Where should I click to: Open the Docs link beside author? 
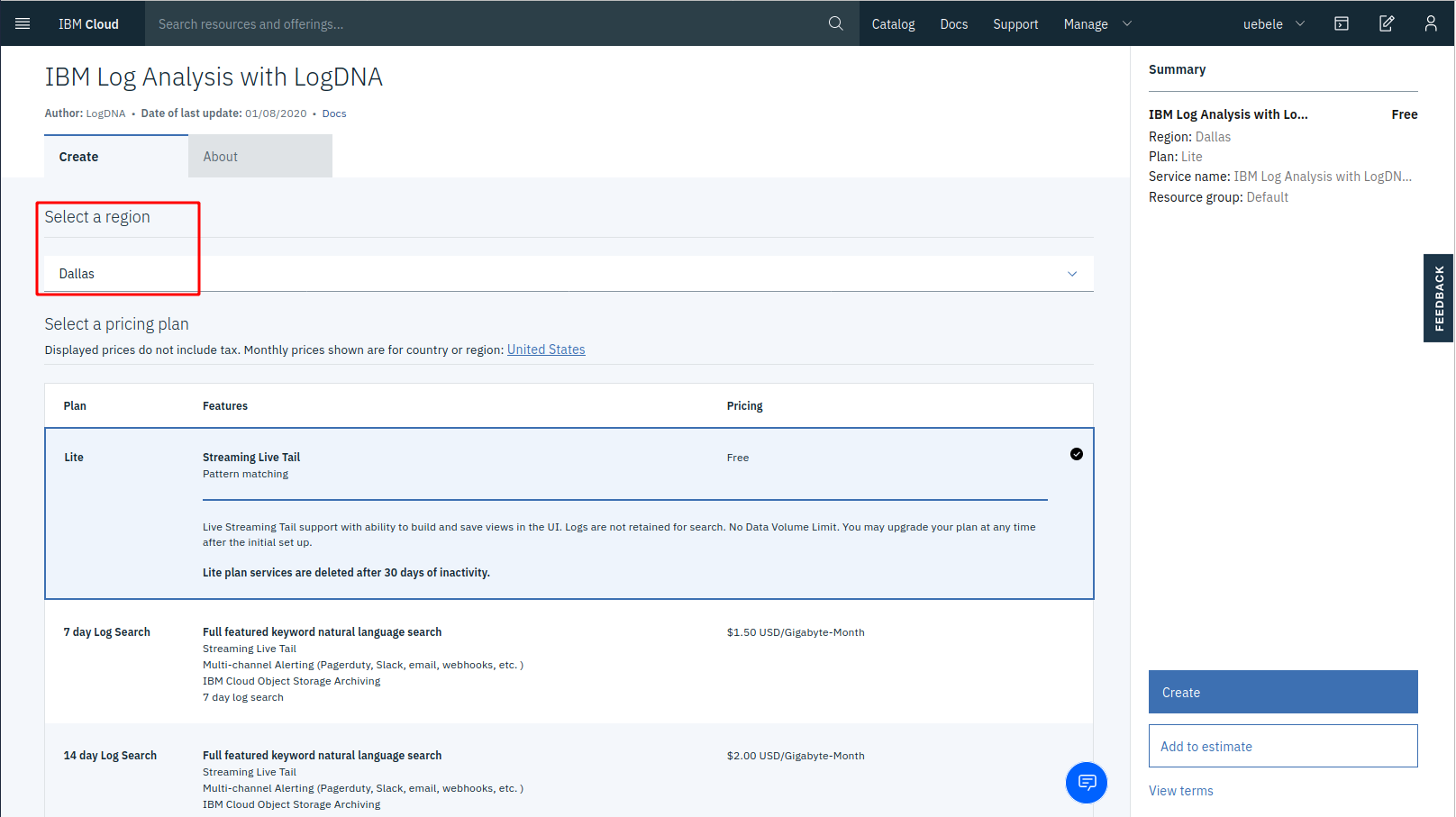click(334, 113)
